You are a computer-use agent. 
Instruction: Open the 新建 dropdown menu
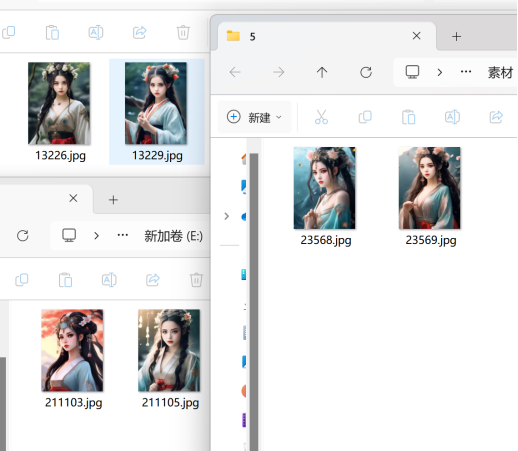click(x=255, y=117)
